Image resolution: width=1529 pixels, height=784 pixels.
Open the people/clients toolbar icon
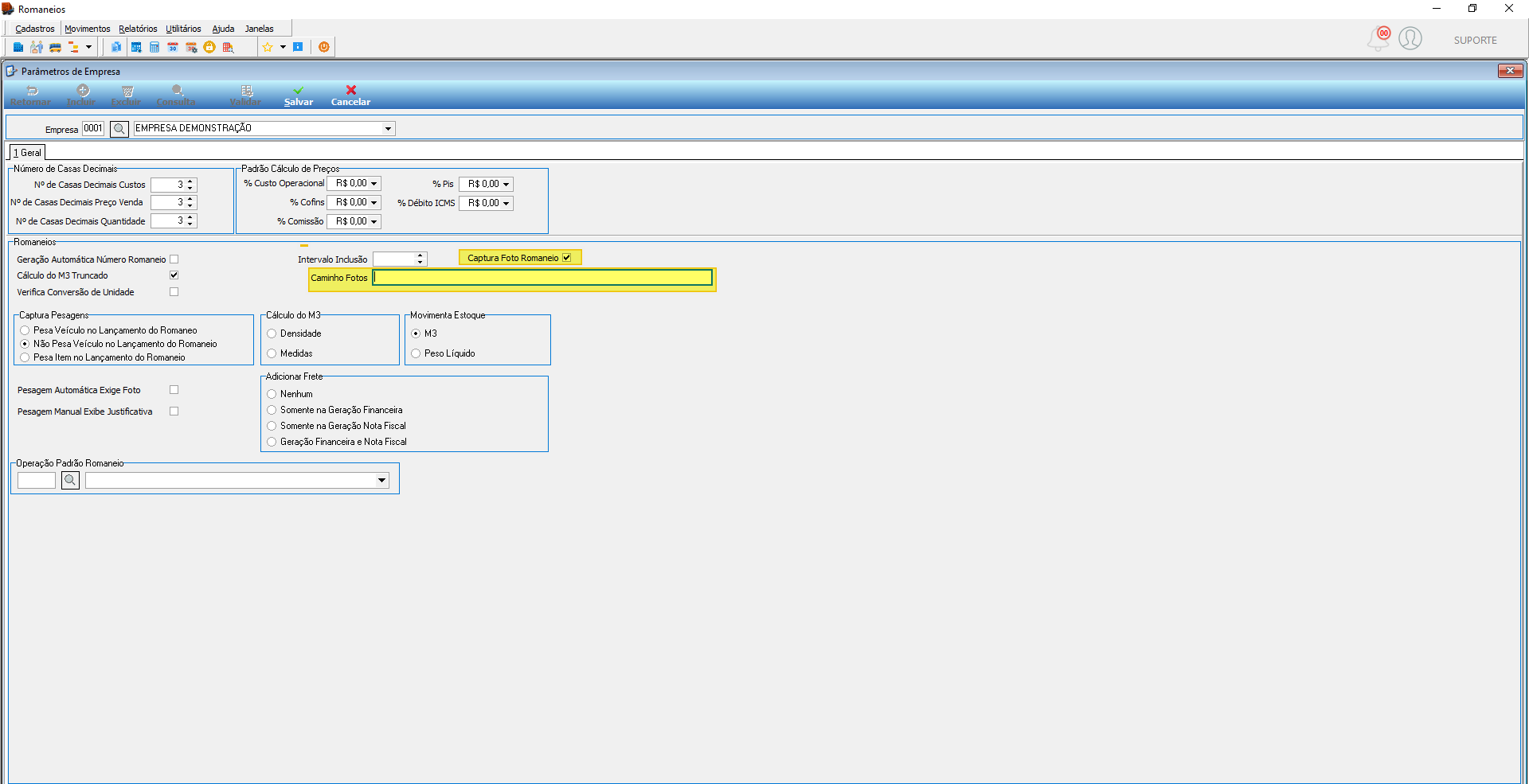(37, 47)
